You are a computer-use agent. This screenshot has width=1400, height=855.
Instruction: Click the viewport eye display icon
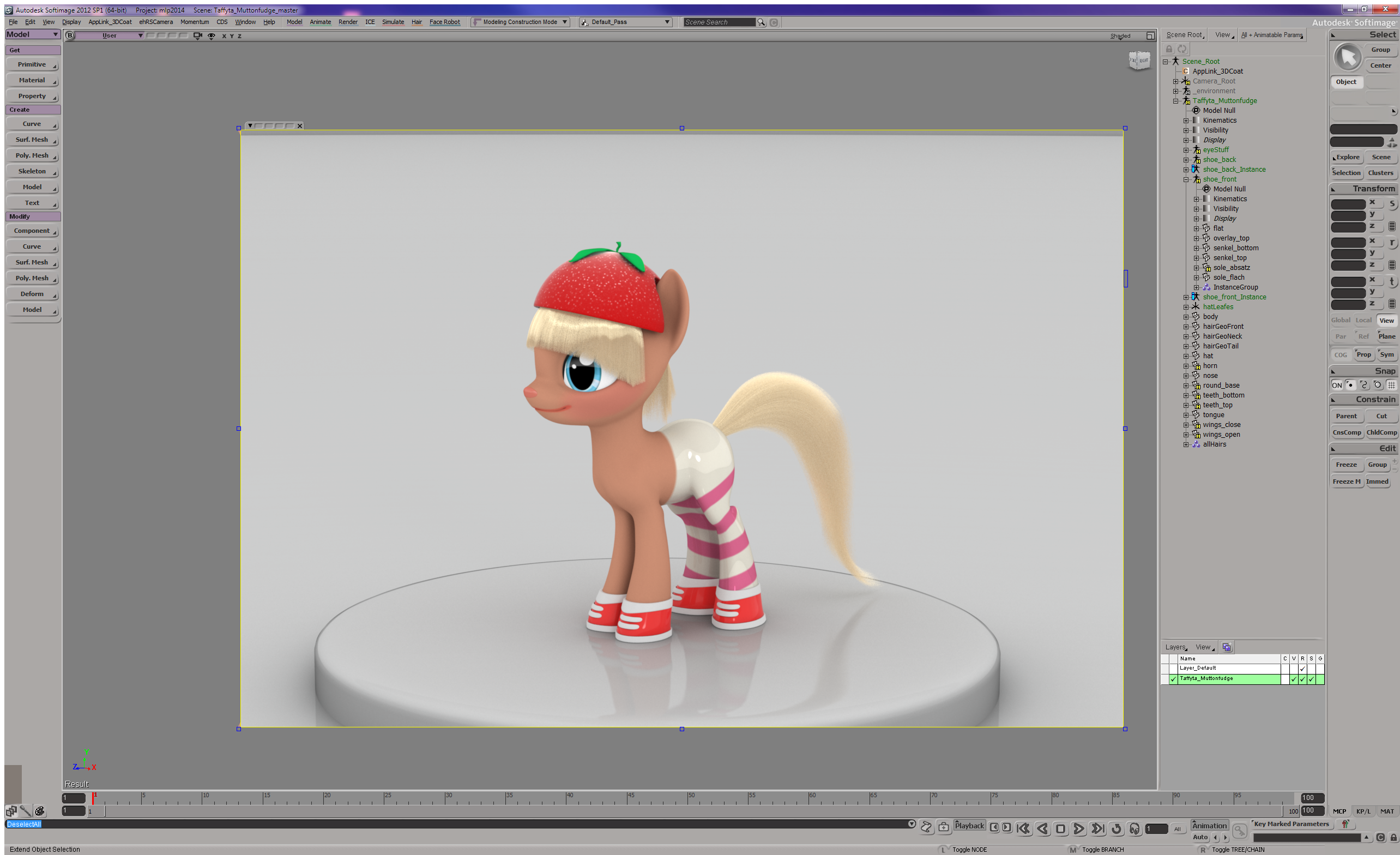coord(212,36)
